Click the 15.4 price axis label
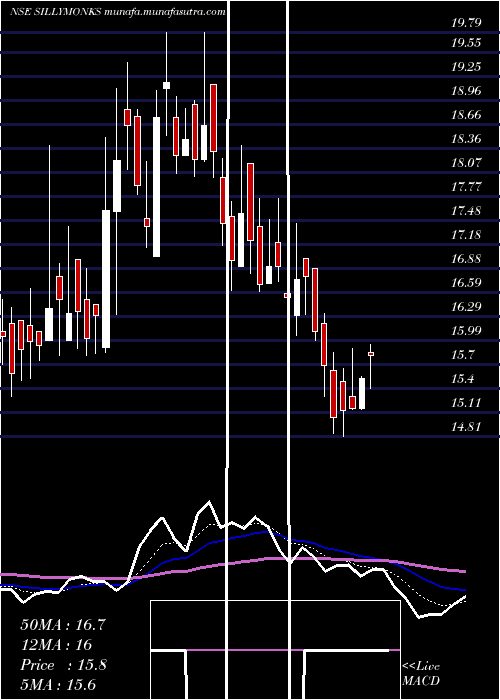Viewport: 500px width, 700px height. [462, 379]
